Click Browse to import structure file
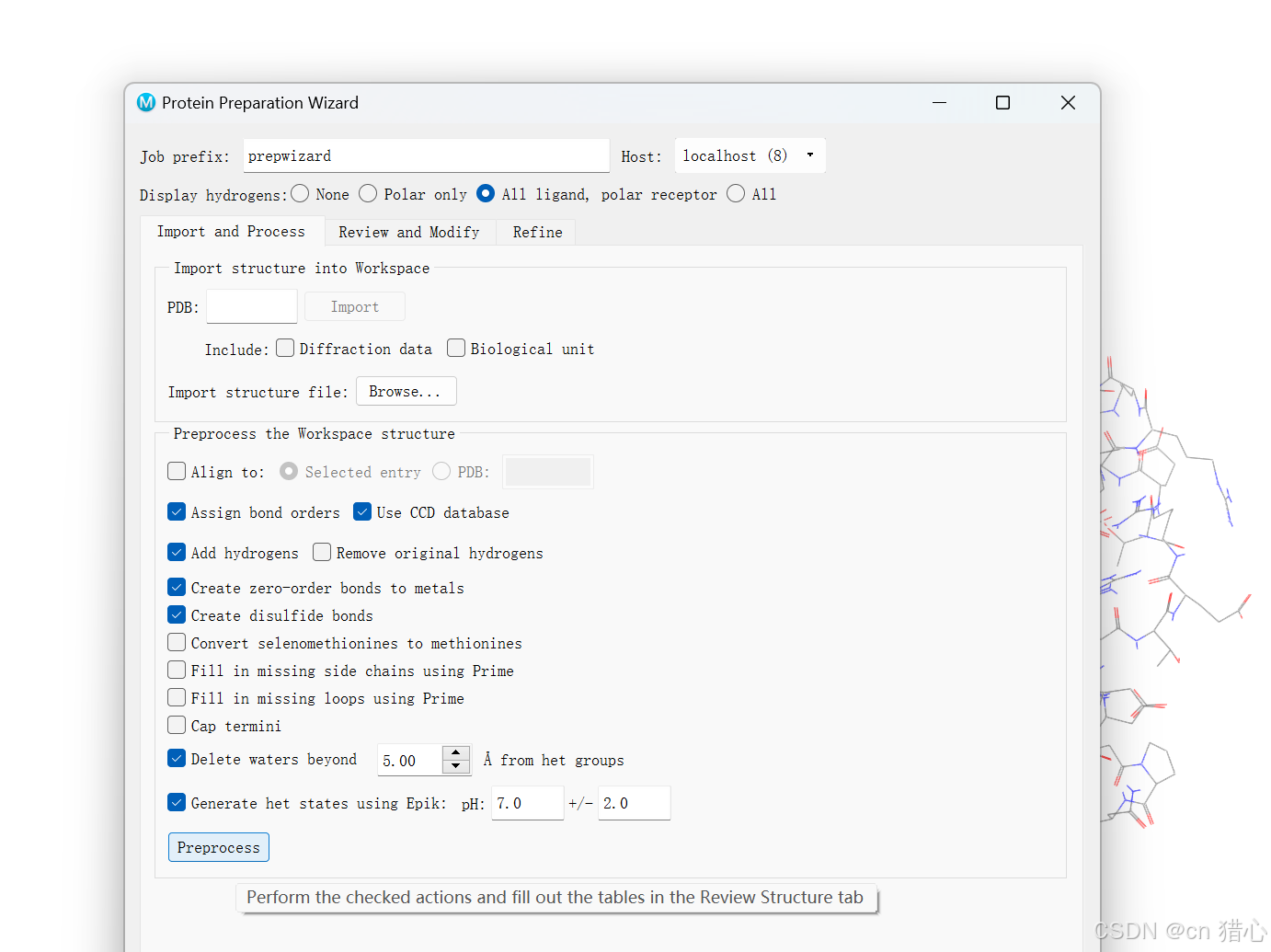The height and width of the screenshot is (952, 1271). [x=406, y=391]
